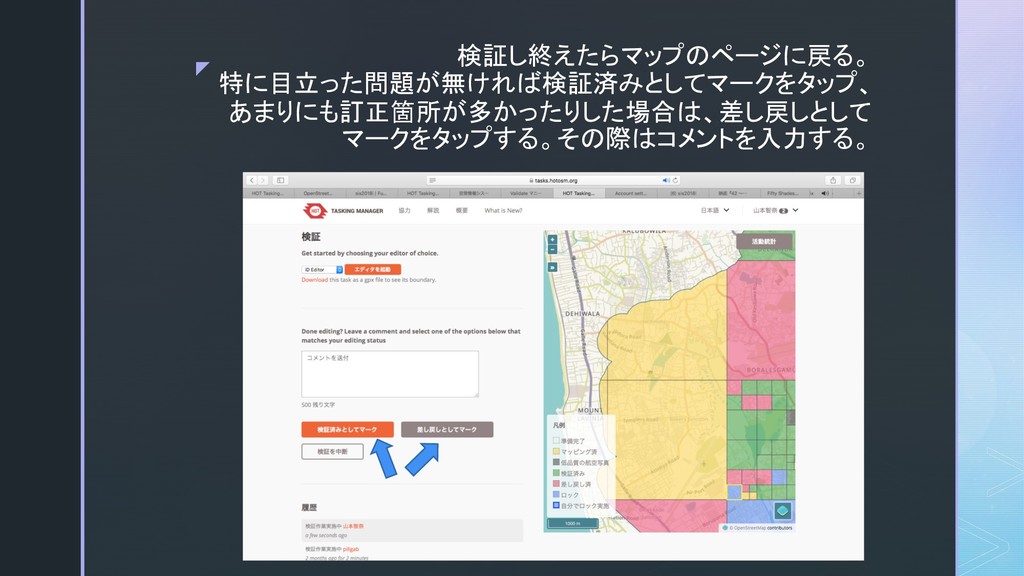
Task: Switch to the Fifty Shades... tab
Action: click(x=782, y=193)
